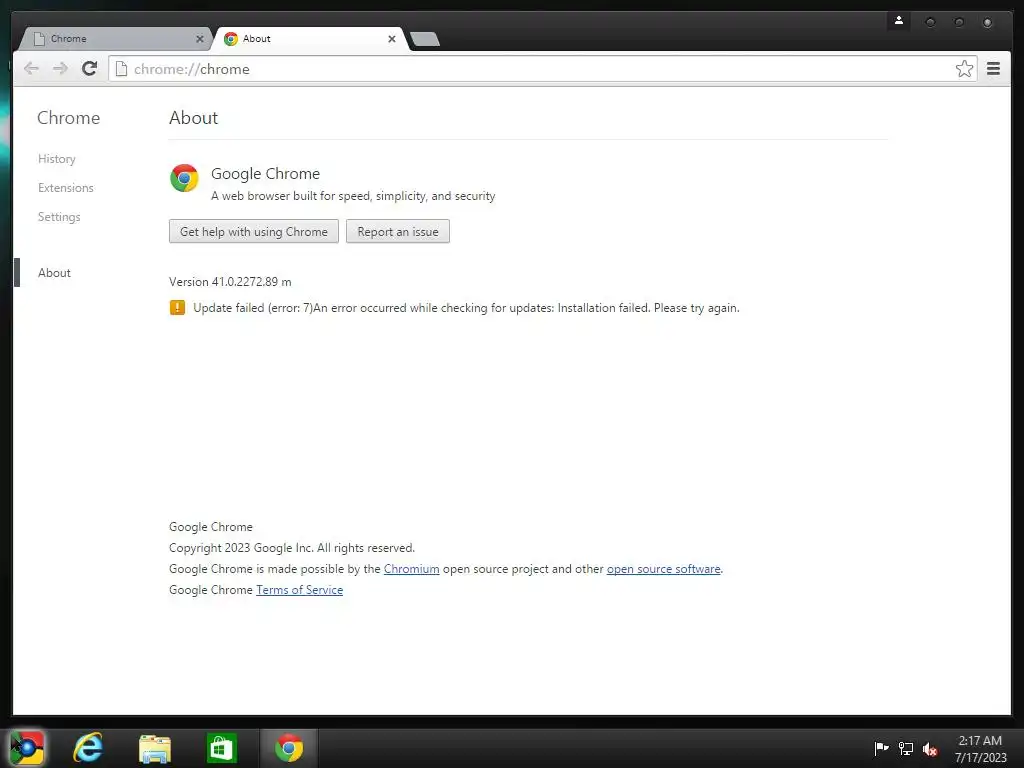Click the Copyright 2023 Google Inc. line
Viewport: 1024px width, 768px height.
292,548
